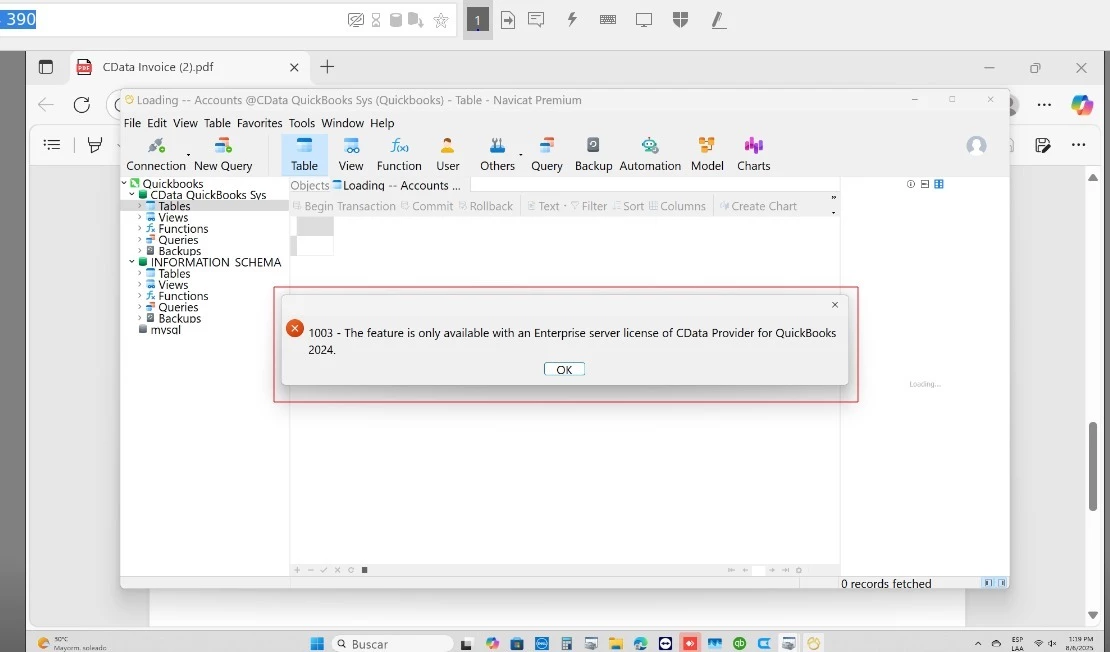
Task: Select monitor 1 in remote toolbar
Action: [478, 20]
